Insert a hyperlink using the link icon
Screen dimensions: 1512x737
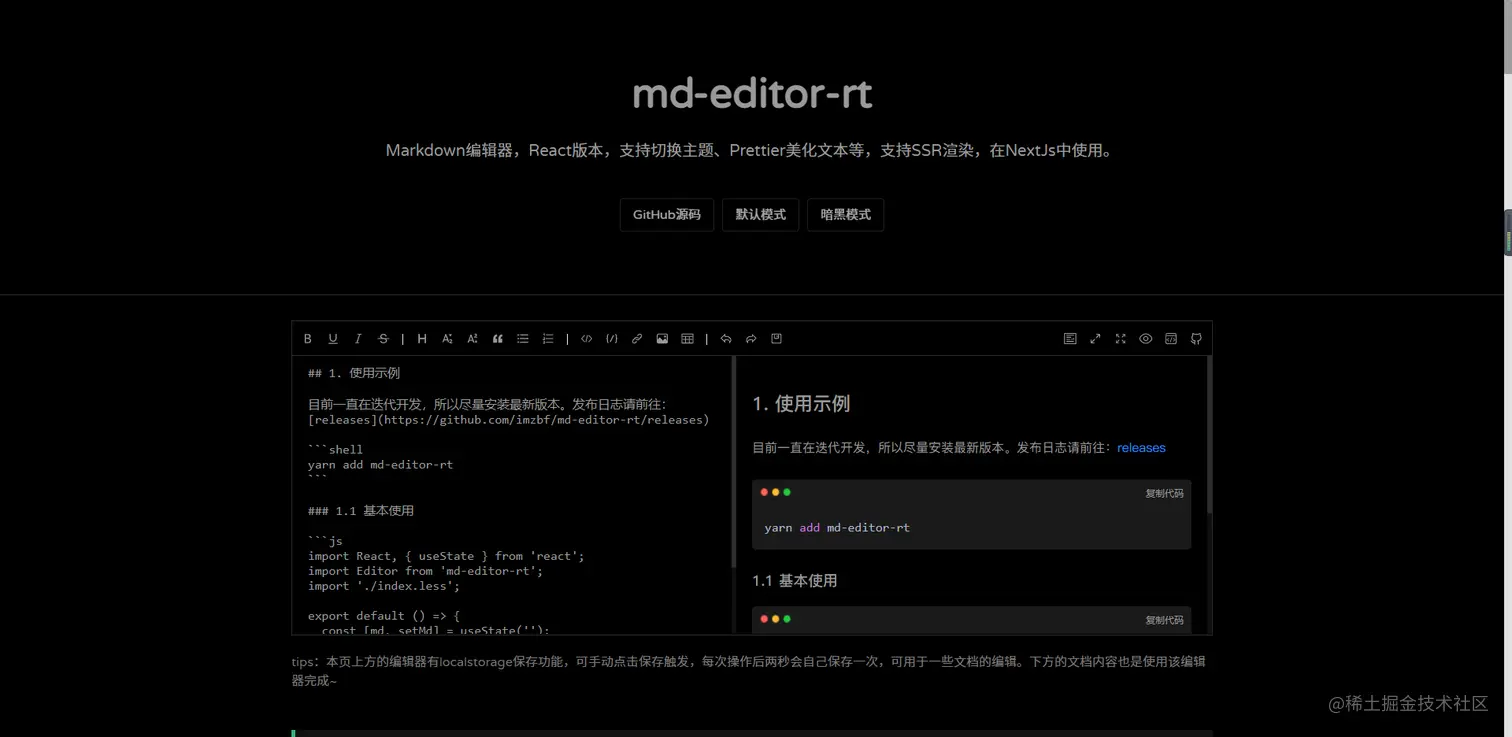pos(636,338)
